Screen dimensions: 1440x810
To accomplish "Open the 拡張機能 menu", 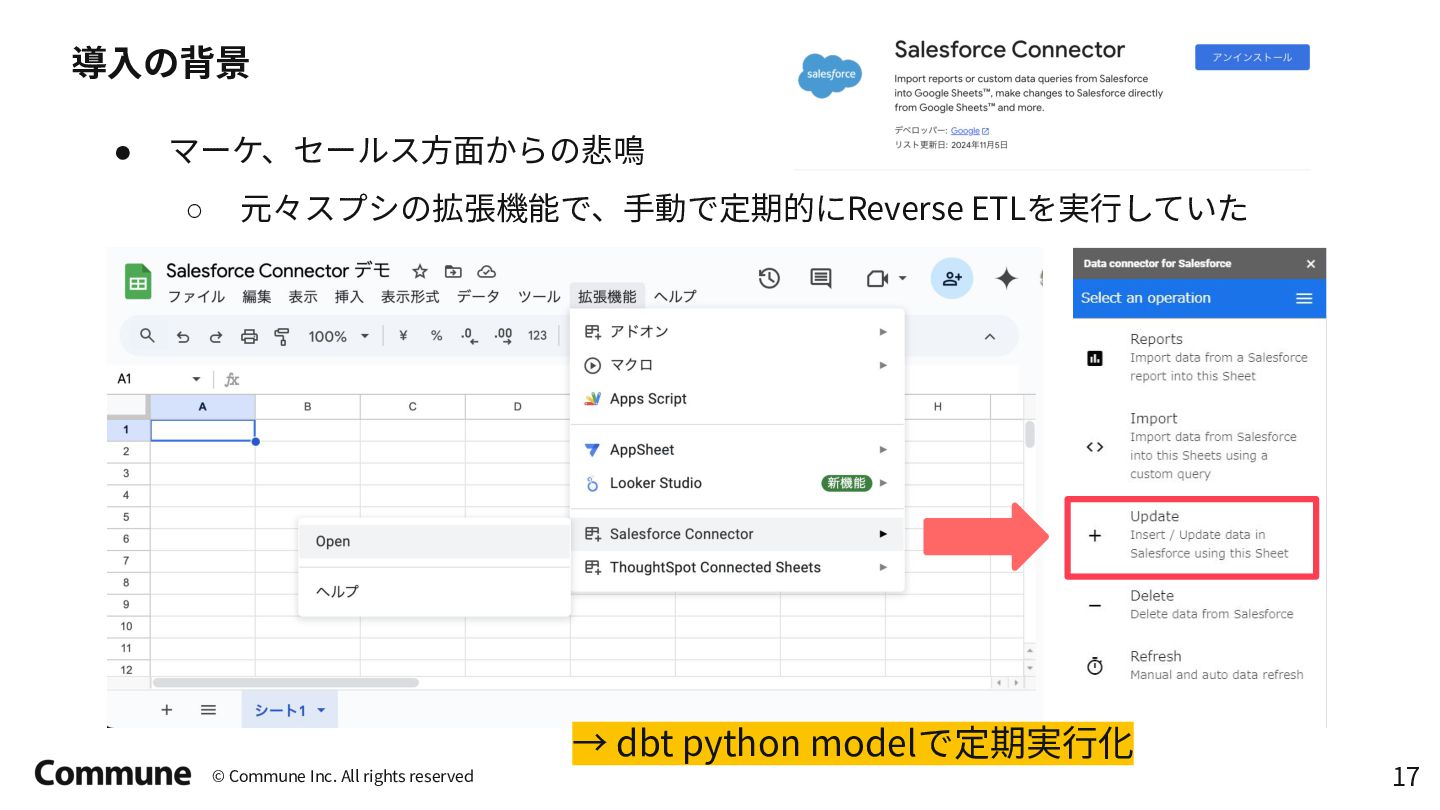I will [607, 297].
